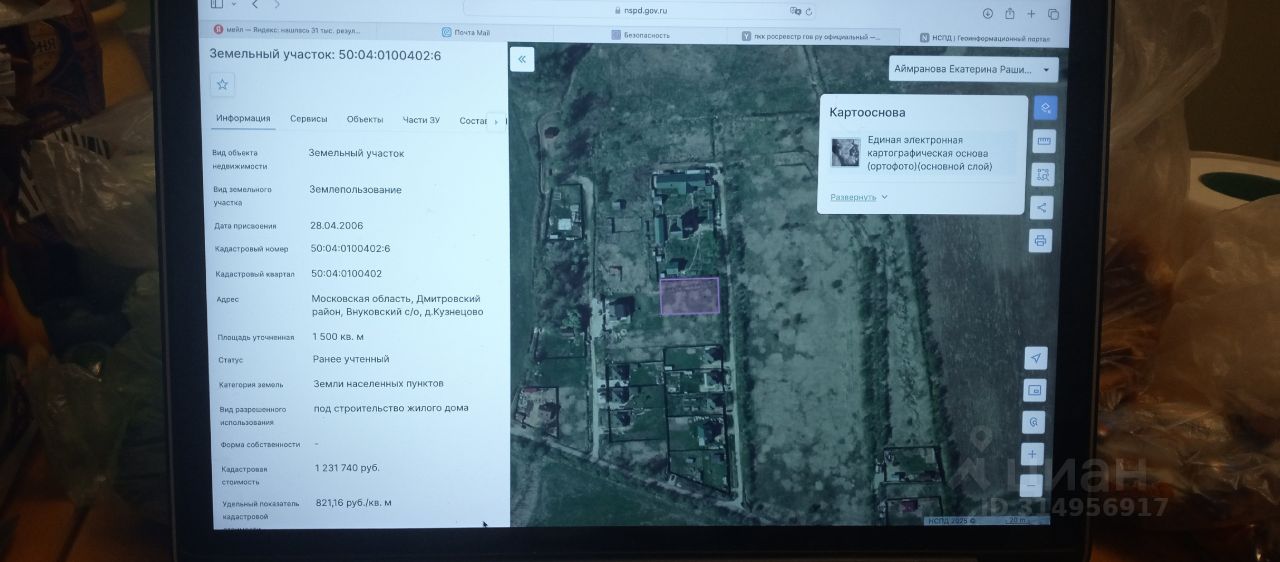
Task: Click the nspd.gov.ru address bar
Action: (x=640, y=10)
